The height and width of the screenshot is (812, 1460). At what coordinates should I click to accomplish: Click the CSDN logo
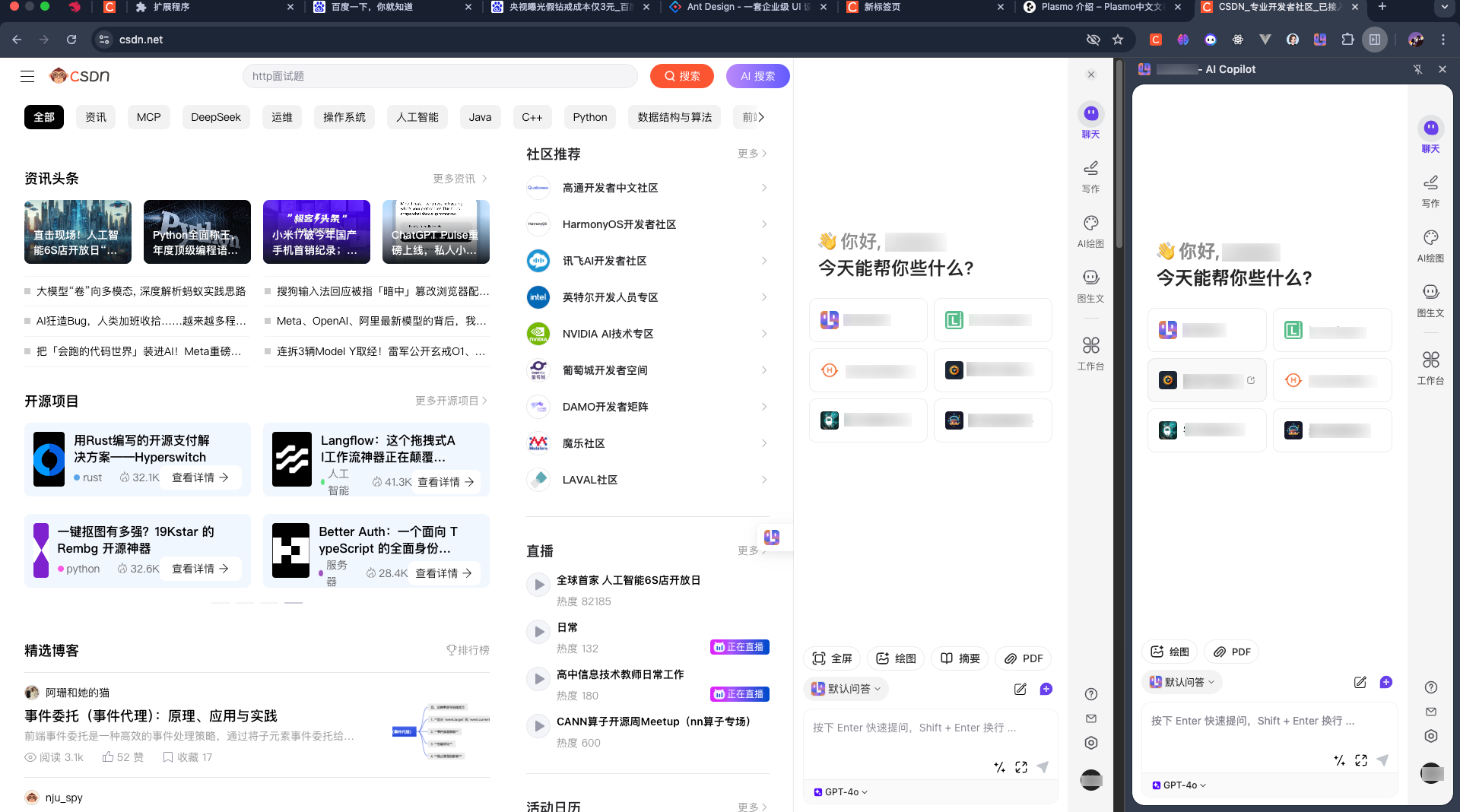[80, 76]
